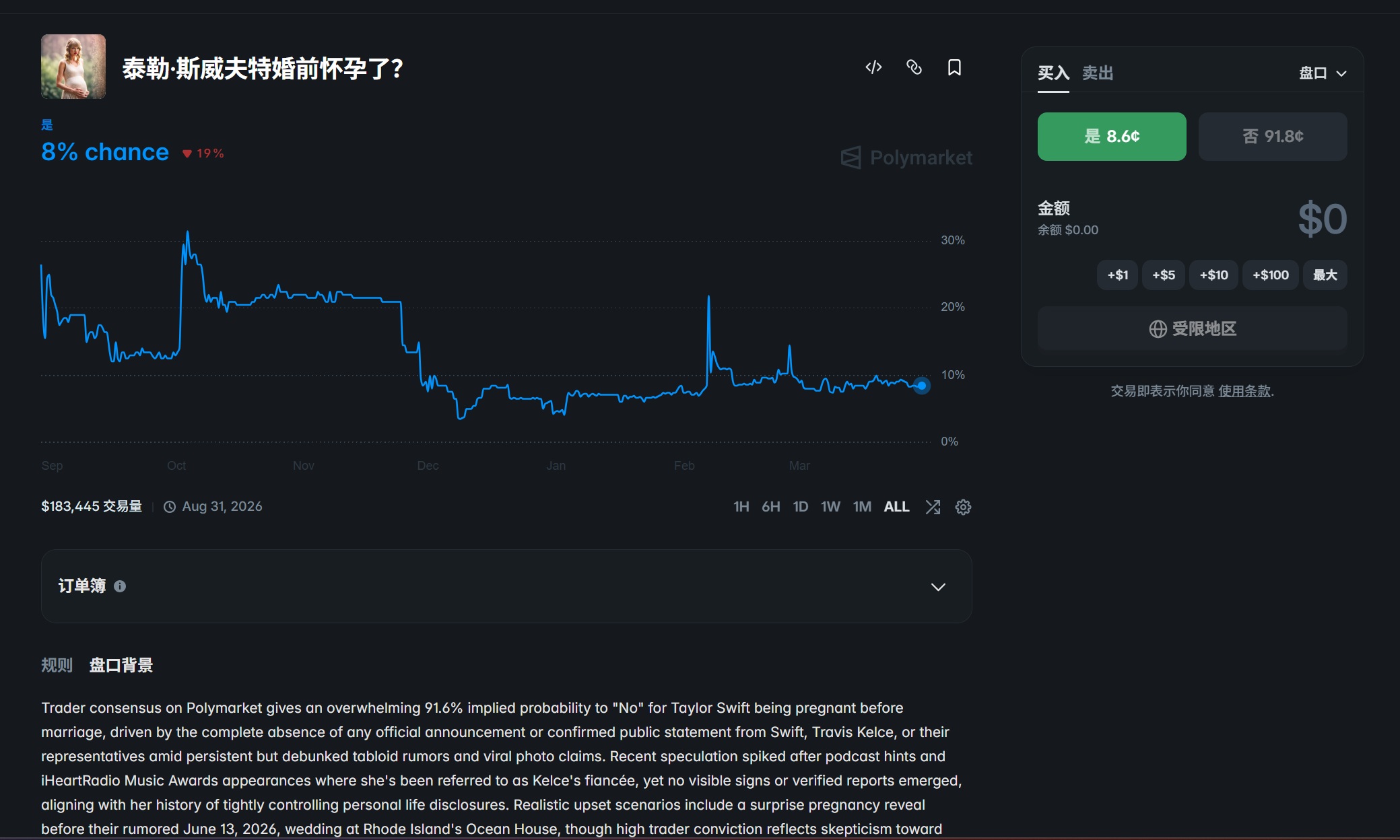The image size is (1400, 840).
Task: Click the chart shuffle/compare icon
Action: pyautogui.click(x=933, y=507)
